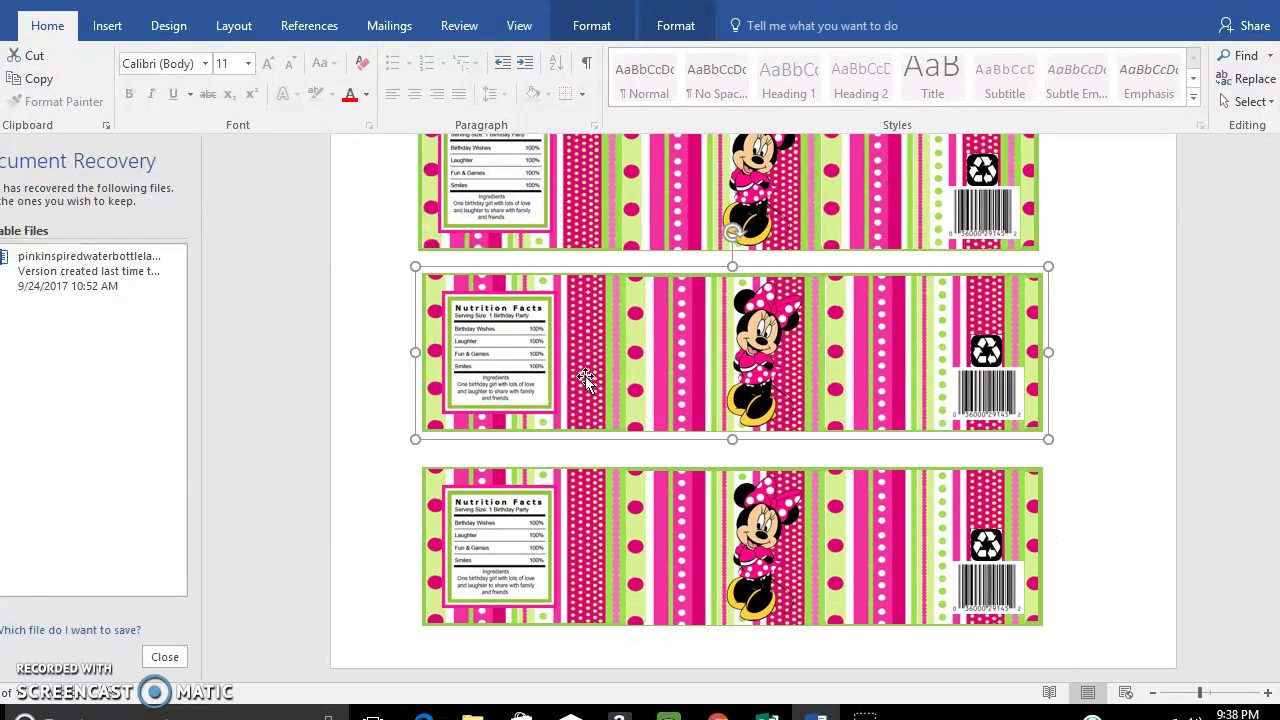
Task: Toggle Underline formatting
Action: (173, 94)
